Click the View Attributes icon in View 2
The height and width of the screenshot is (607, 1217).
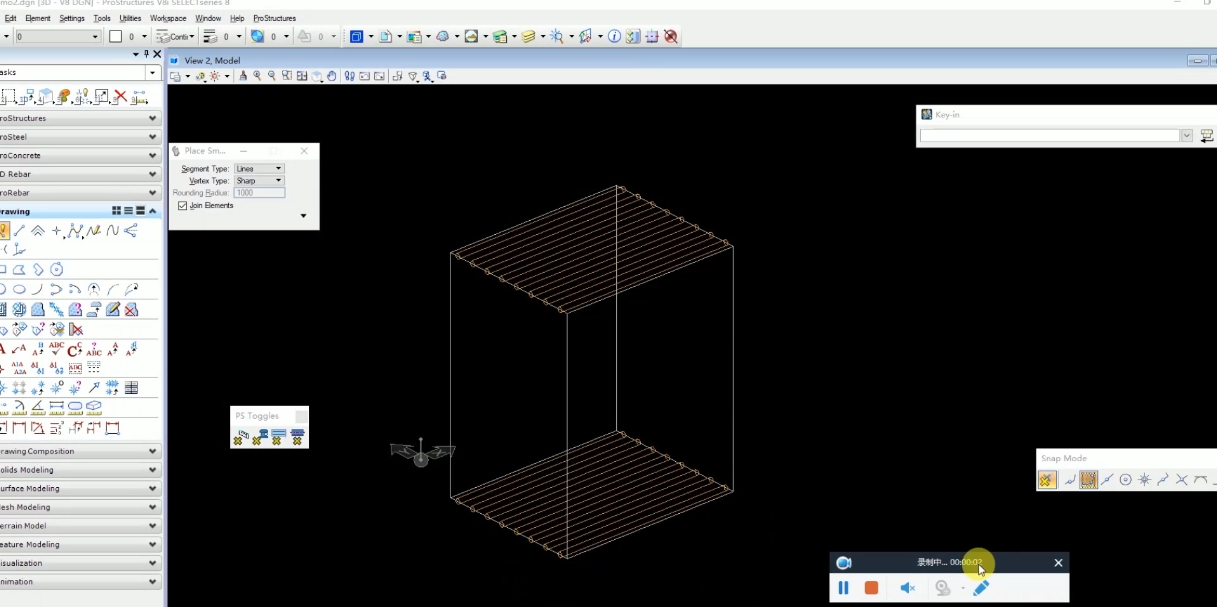tap(175, 76)
